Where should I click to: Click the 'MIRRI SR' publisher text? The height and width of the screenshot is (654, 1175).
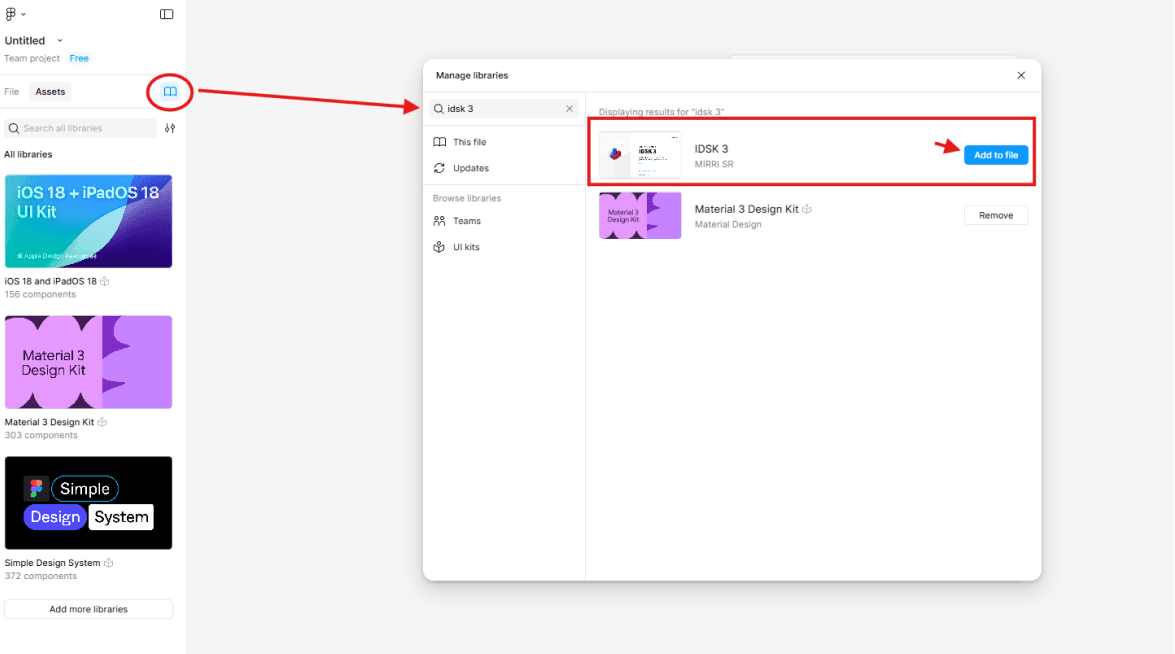(x=714, y=164)
